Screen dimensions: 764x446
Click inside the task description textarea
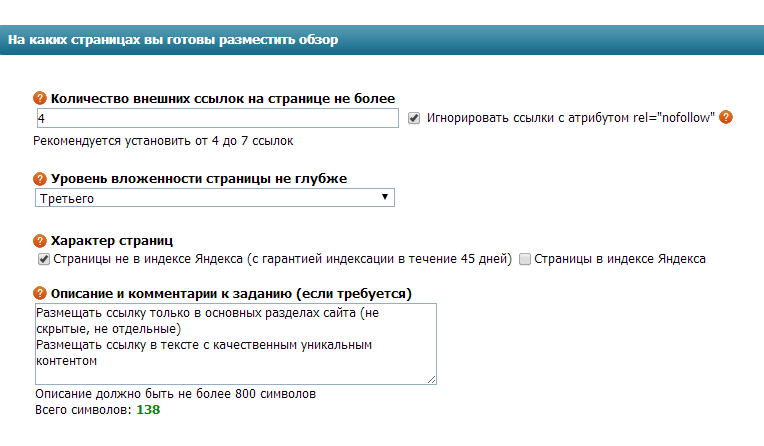pyautogui.click(x=235, y=344)
